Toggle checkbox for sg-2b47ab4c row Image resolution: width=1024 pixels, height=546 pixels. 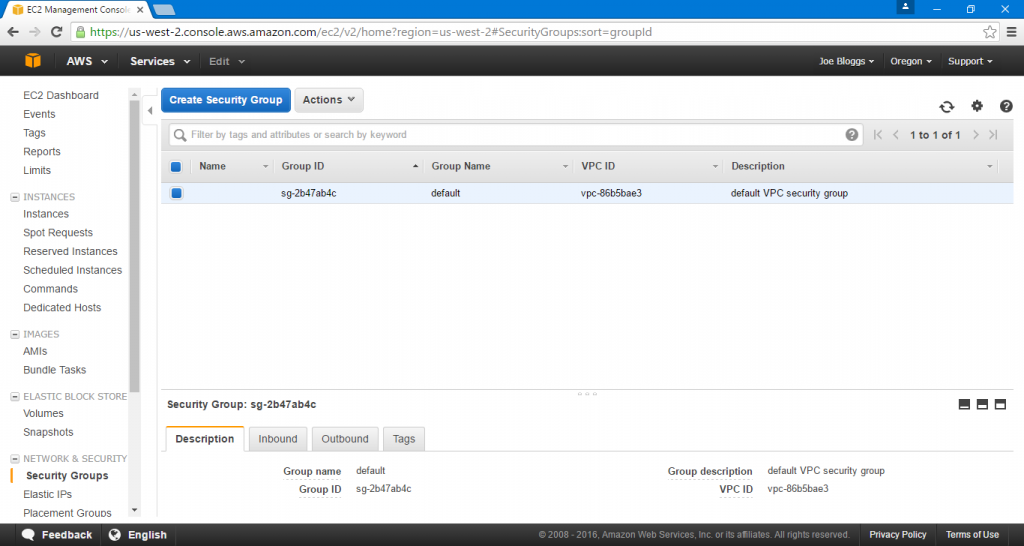click(176, 193)
